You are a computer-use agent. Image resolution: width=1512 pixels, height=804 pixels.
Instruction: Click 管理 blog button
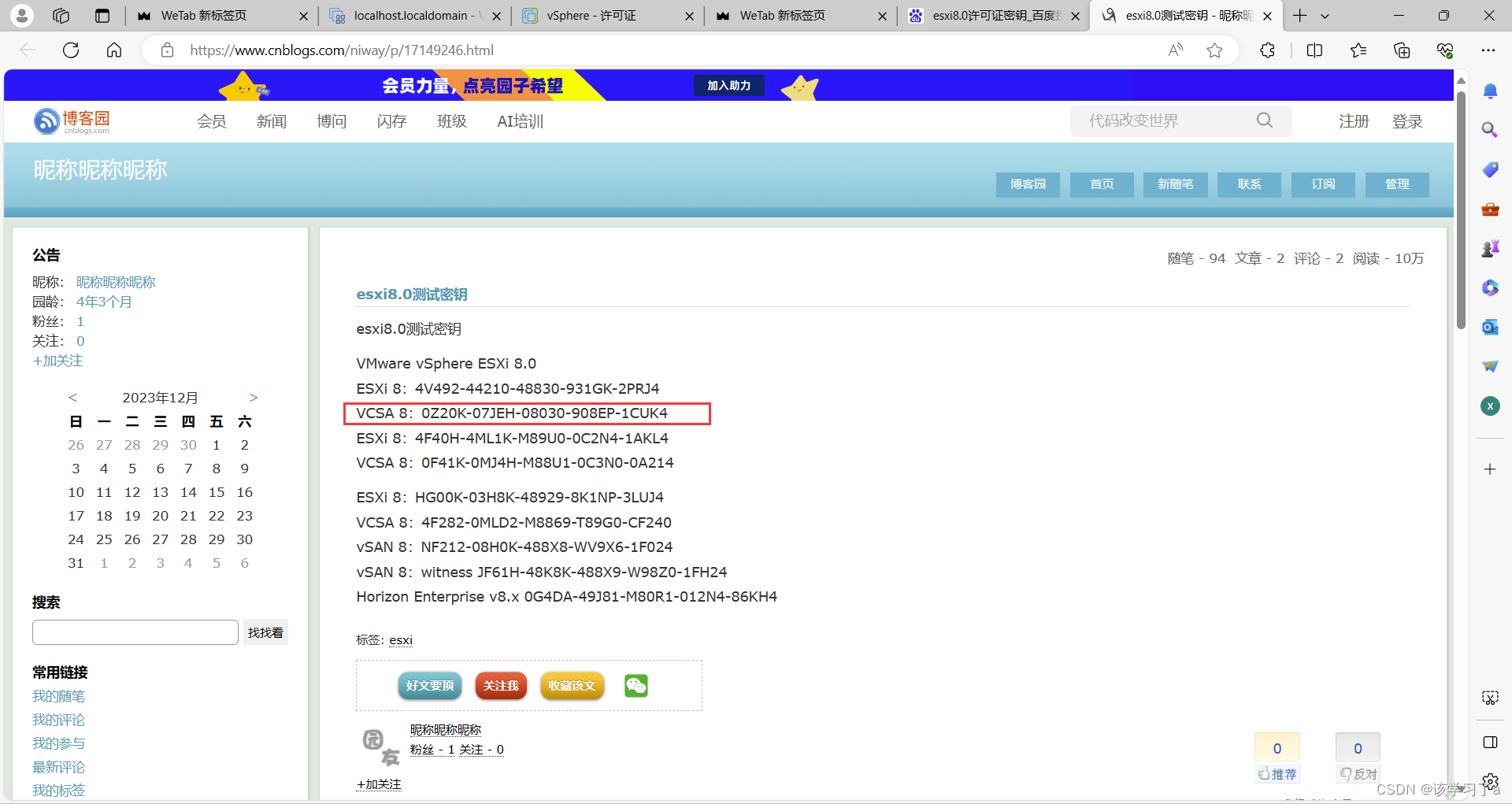(x=1397, y=184)
